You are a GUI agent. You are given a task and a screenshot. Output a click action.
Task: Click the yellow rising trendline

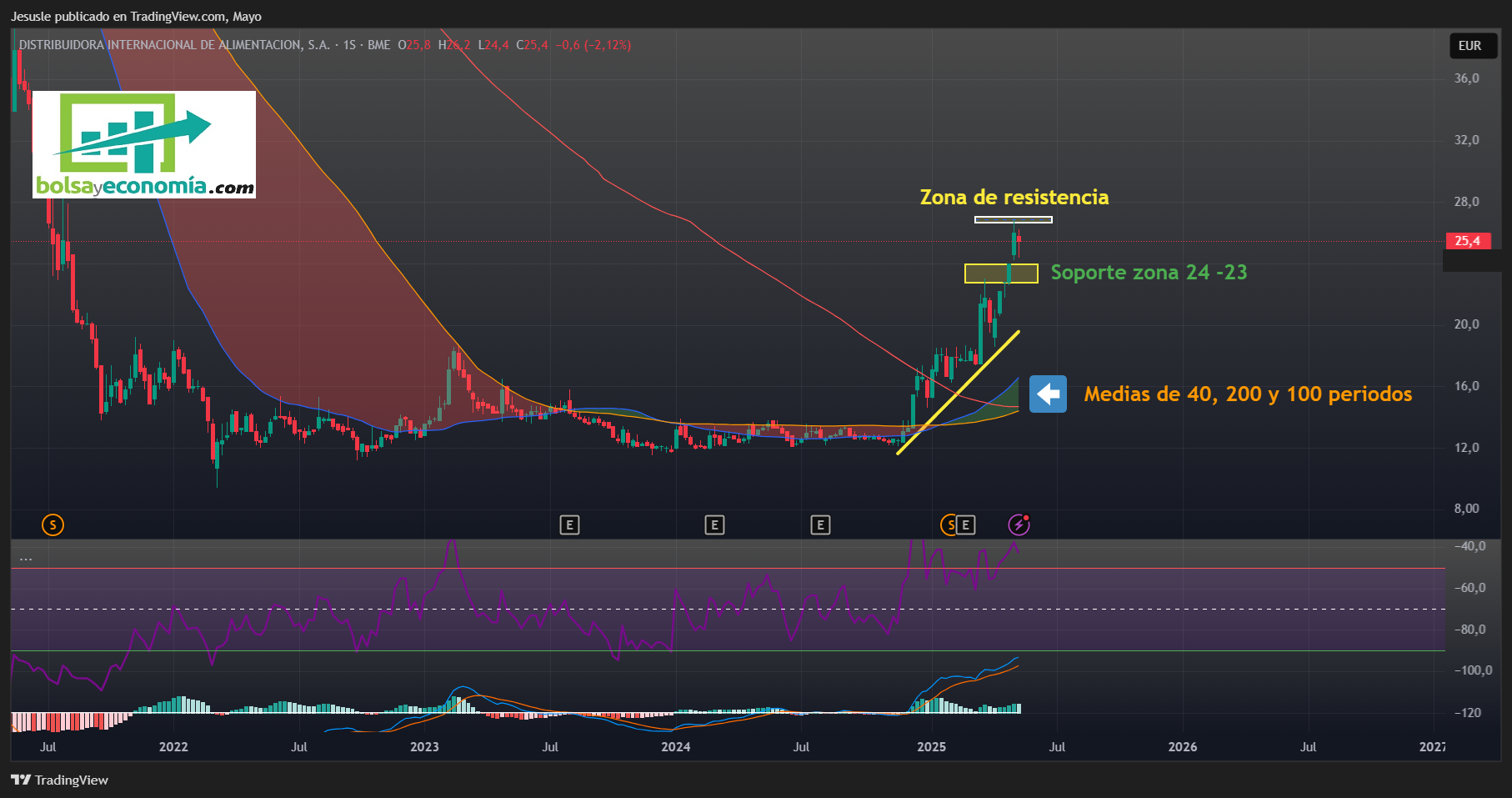coord(958,393)
